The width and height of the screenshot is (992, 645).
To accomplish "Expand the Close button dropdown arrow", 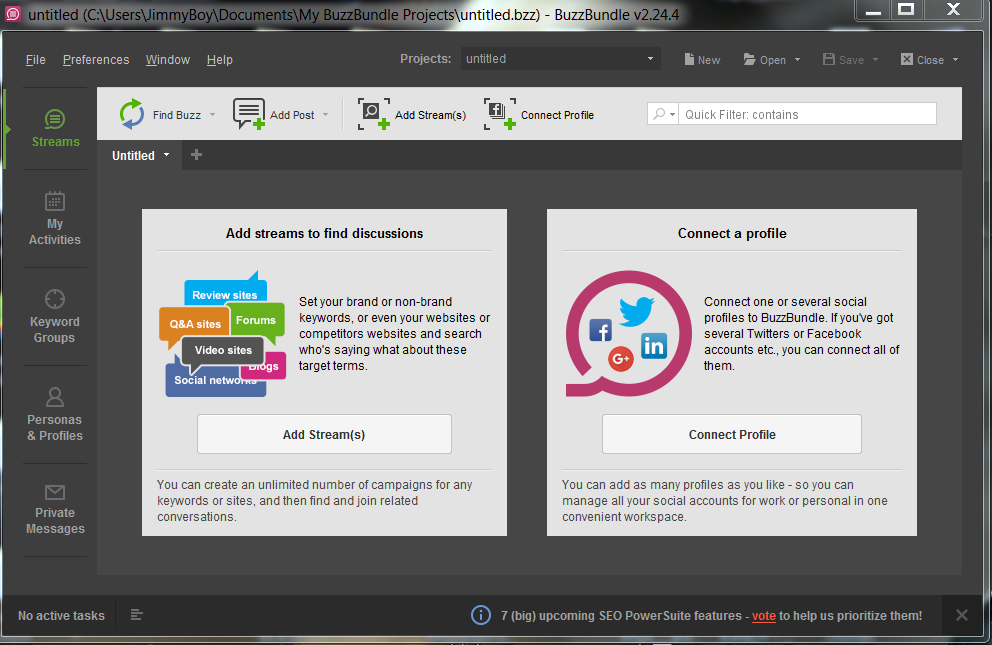I will coord(955,60).
